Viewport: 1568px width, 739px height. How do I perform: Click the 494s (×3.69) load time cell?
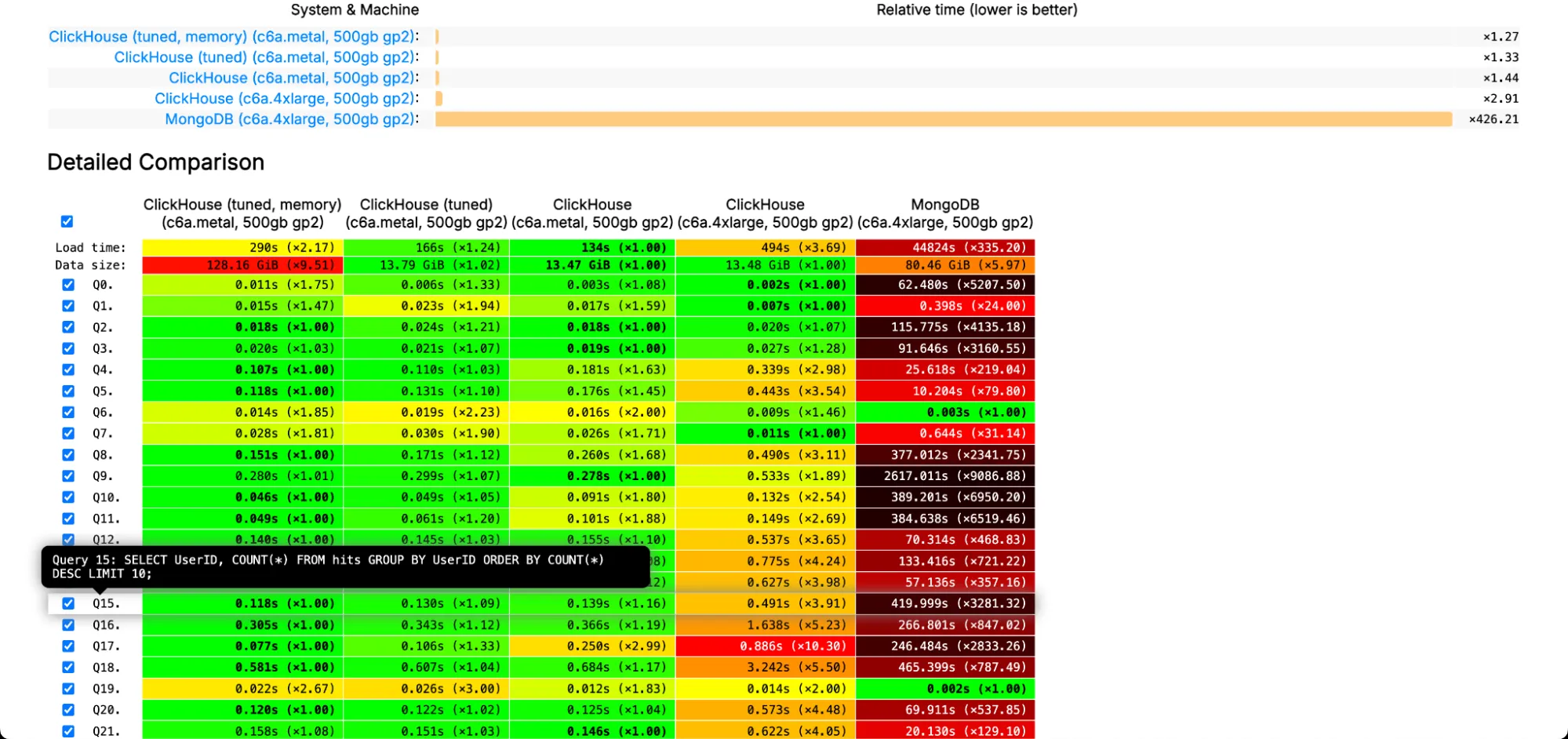click(766, 248)
